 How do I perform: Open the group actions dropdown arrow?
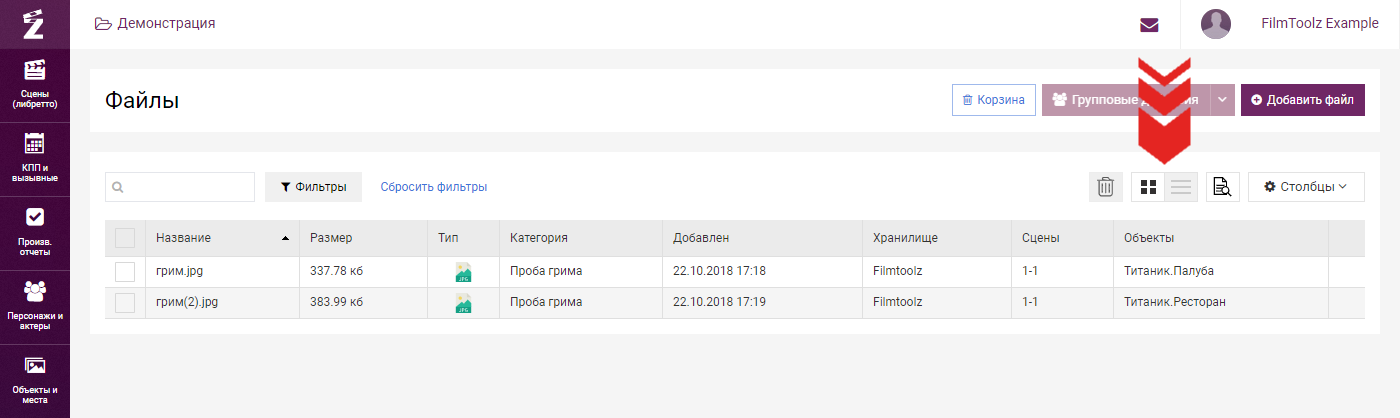click(x=1222, y=100)
